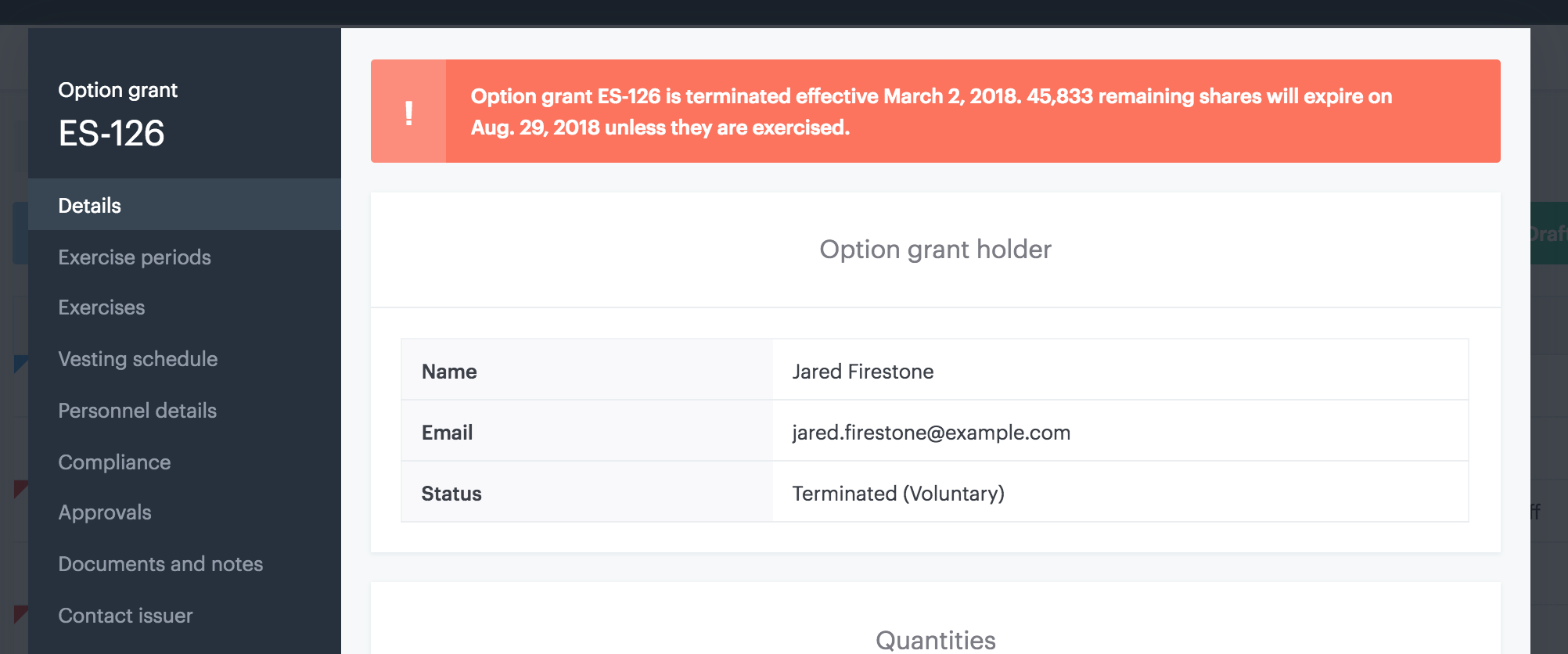Screen dimensions: 1568x654
Task: Click the exclamation warning icon in alert
Action: [x=408, y=113]
